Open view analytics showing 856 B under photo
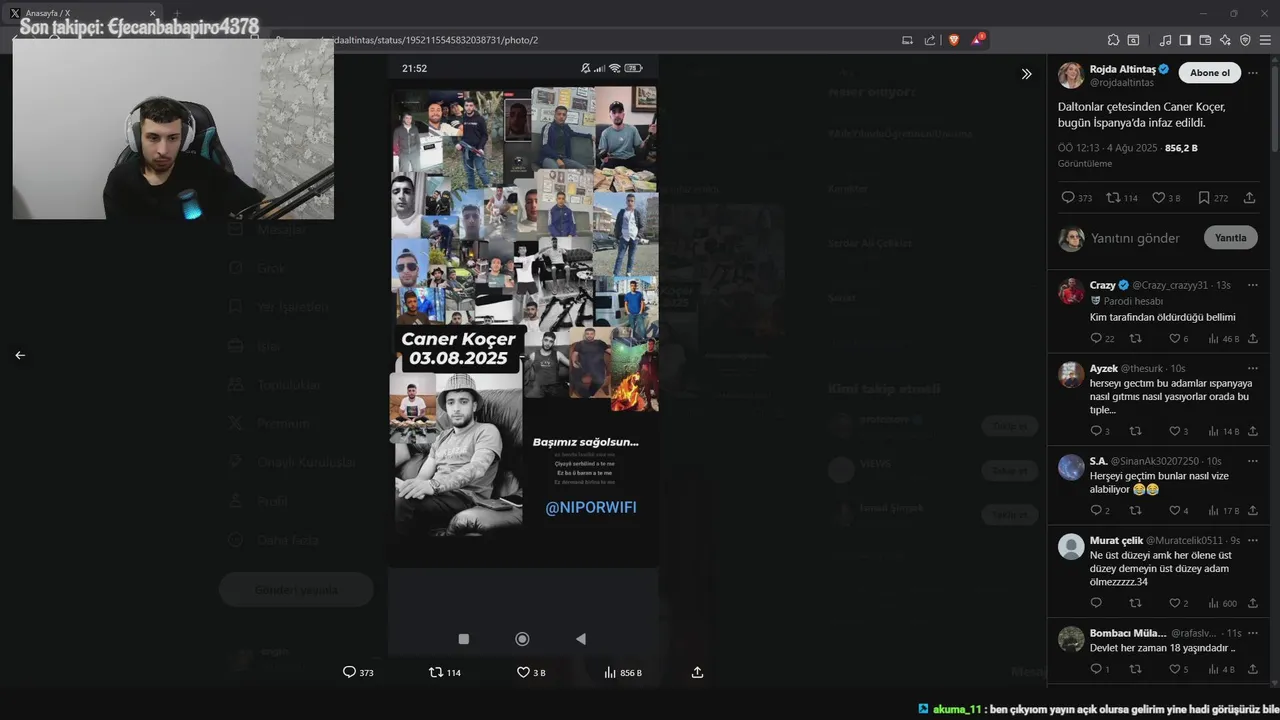1280x720 pixels. pyautogui.click(x=623, y=673)
